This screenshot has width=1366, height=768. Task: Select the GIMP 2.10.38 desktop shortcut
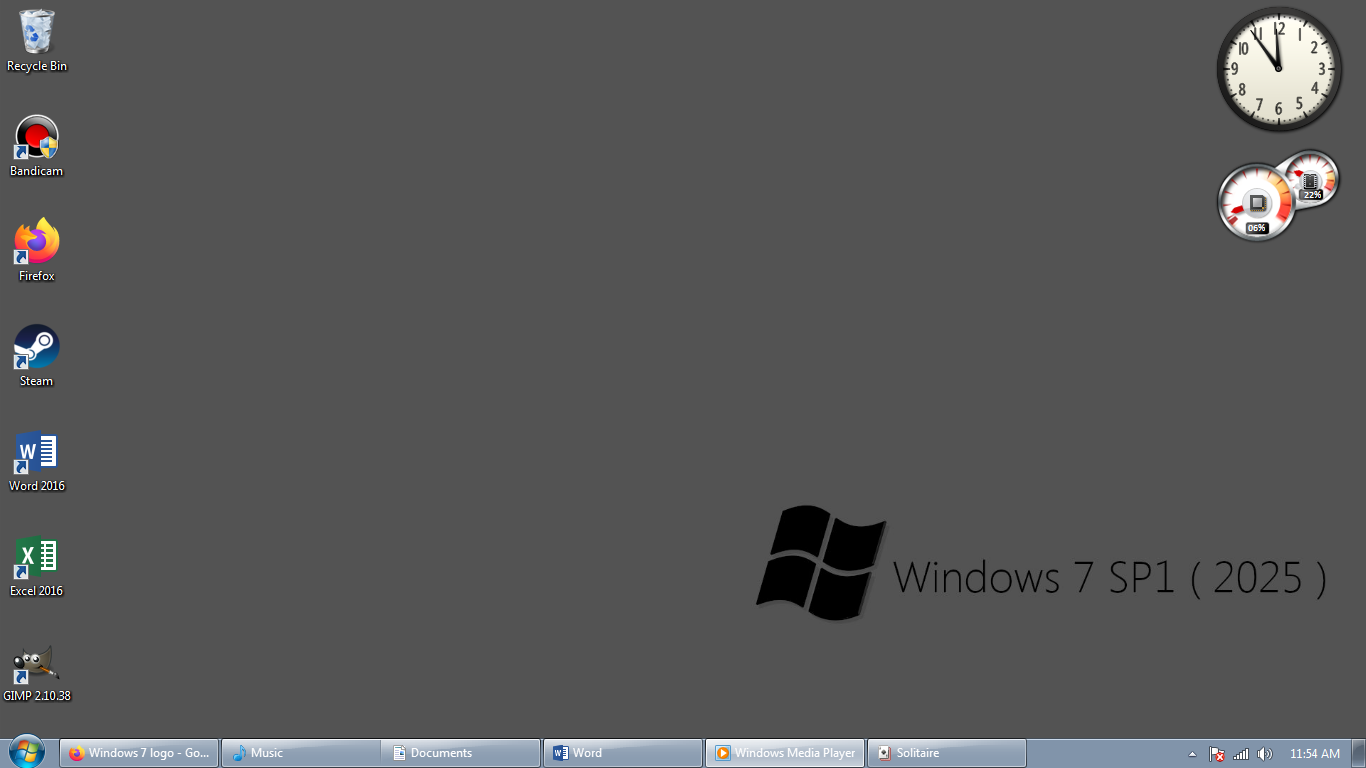click(x=37, y=671)
